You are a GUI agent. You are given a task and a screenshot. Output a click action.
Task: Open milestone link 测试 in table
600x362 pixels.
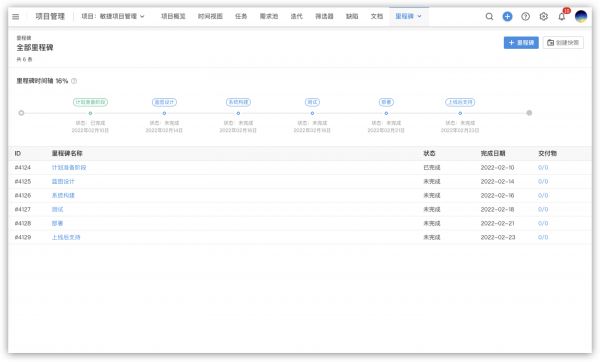click(x=57, y=209)
